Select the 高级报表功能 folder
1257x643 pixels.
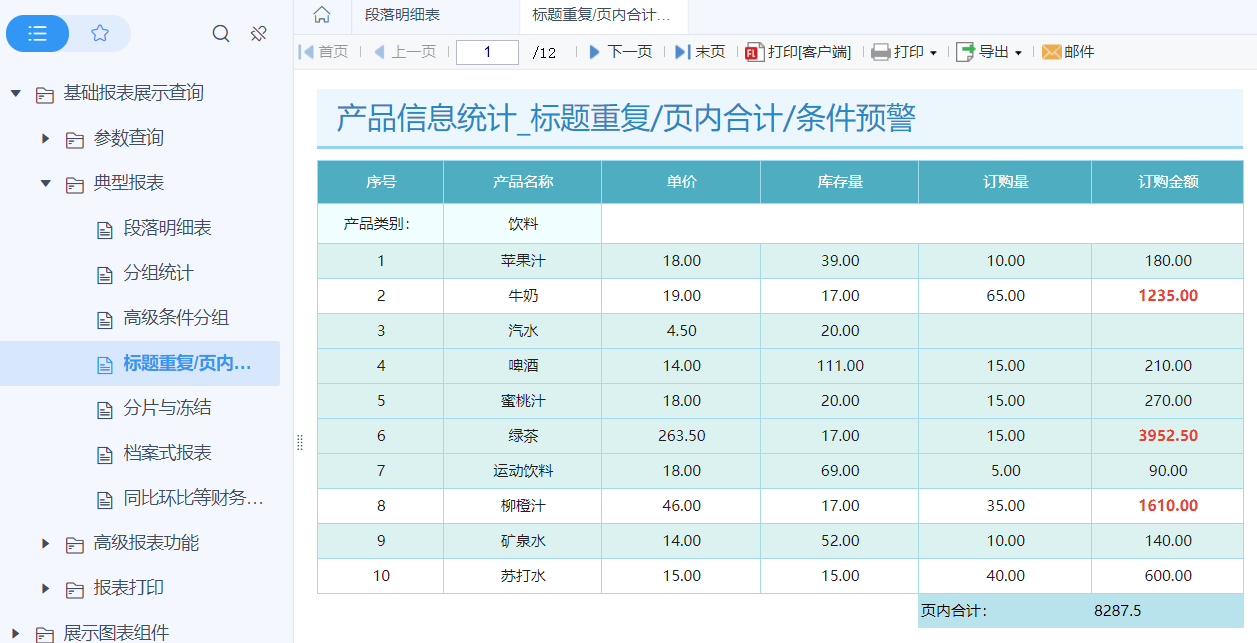[146, 543]
